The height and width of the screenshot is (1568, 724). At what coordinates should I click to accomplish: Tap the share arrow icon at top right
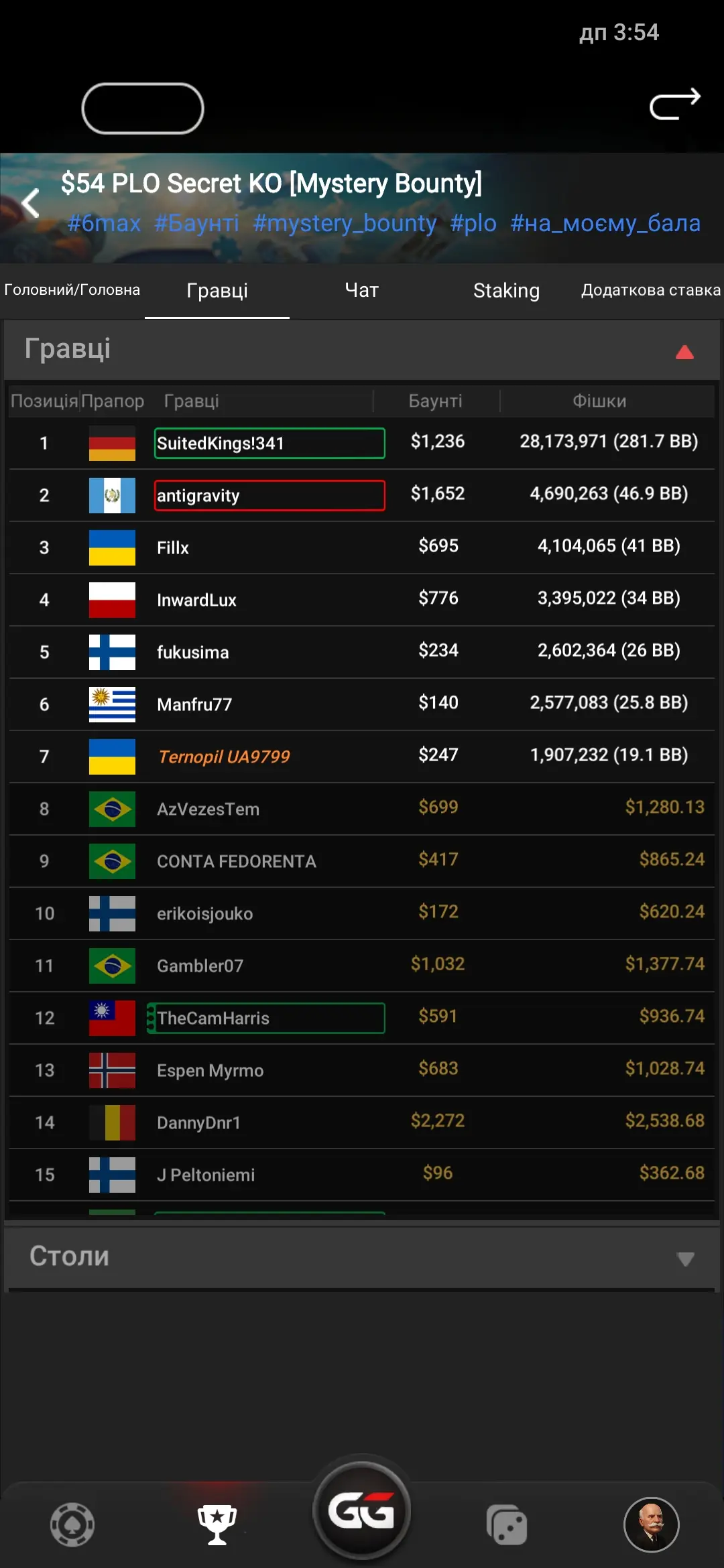point(675,105)
